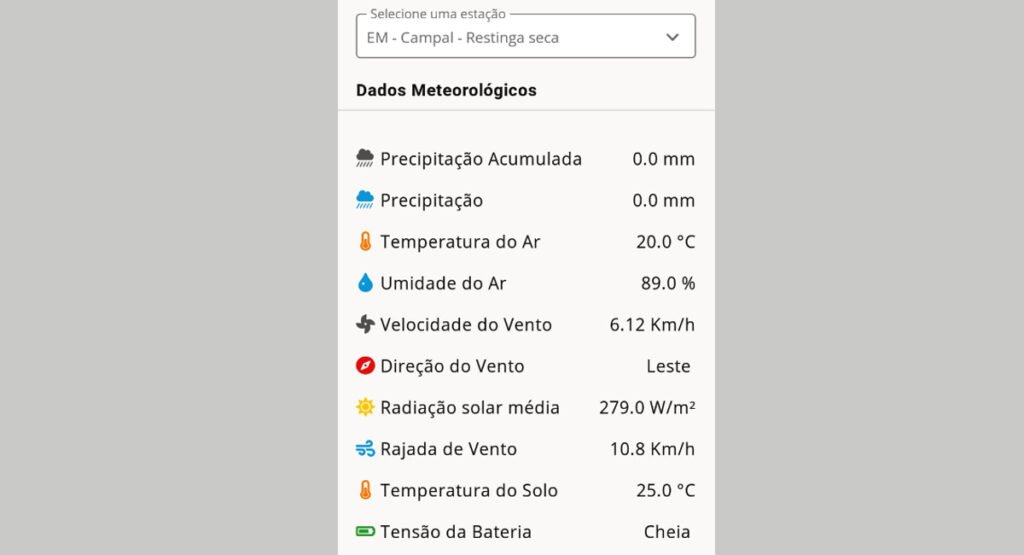
Task: Click the 'Leste' wind direction value
Action: (668, 366)
